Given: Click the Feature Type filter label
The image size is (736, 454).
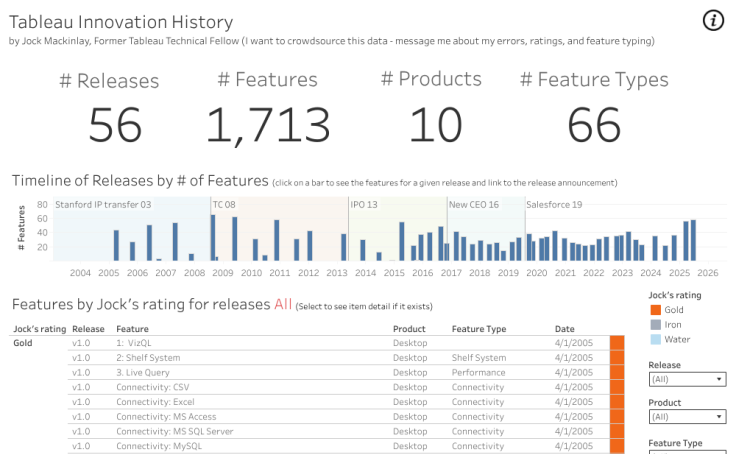Looking at the screenshot, I should 675,443.
